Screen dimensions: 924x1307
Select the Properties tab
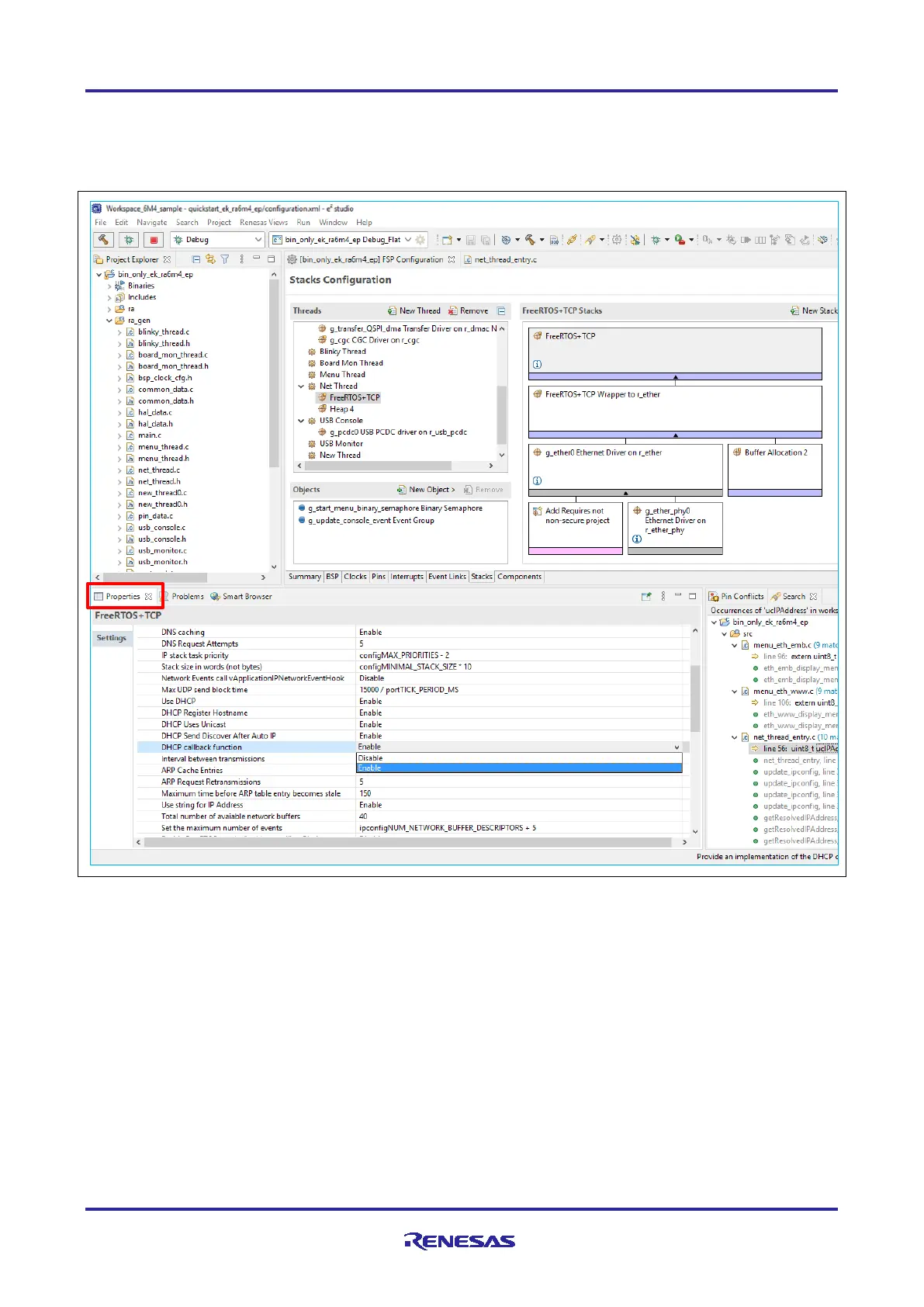coord(123,596)
